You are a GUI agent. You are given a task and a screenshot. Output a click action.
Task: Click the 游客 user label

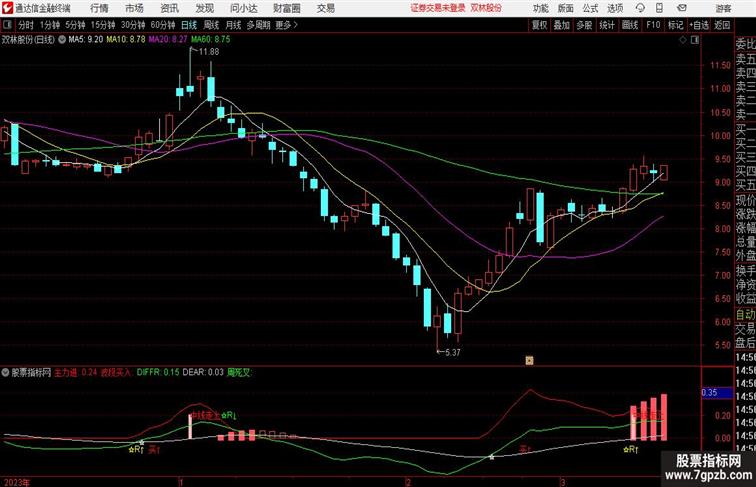point(723,8)
